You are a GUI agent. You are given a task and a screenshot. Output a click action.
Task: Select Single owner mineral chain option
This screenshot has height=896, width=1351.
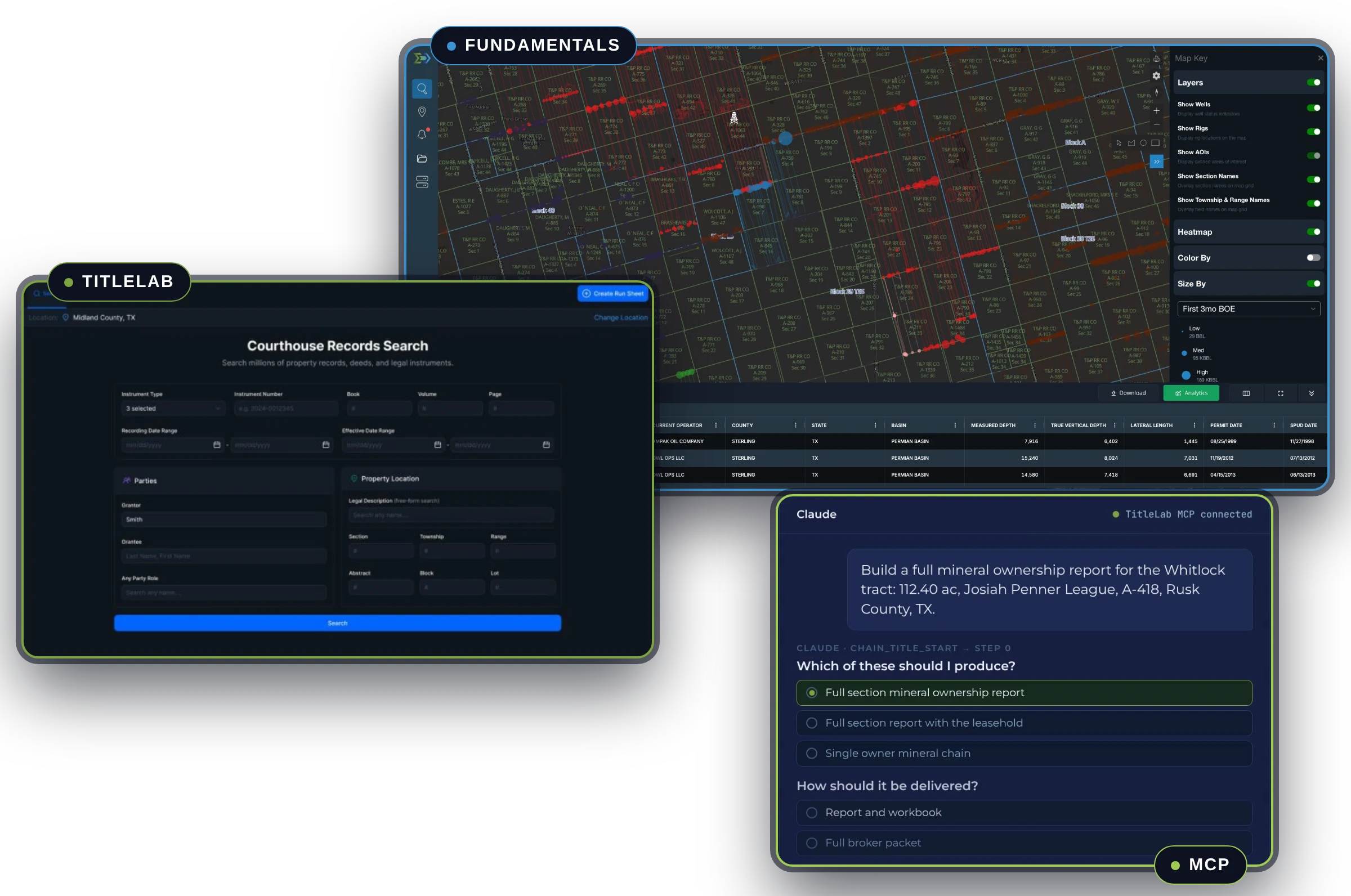click(x=1023, y=753)
